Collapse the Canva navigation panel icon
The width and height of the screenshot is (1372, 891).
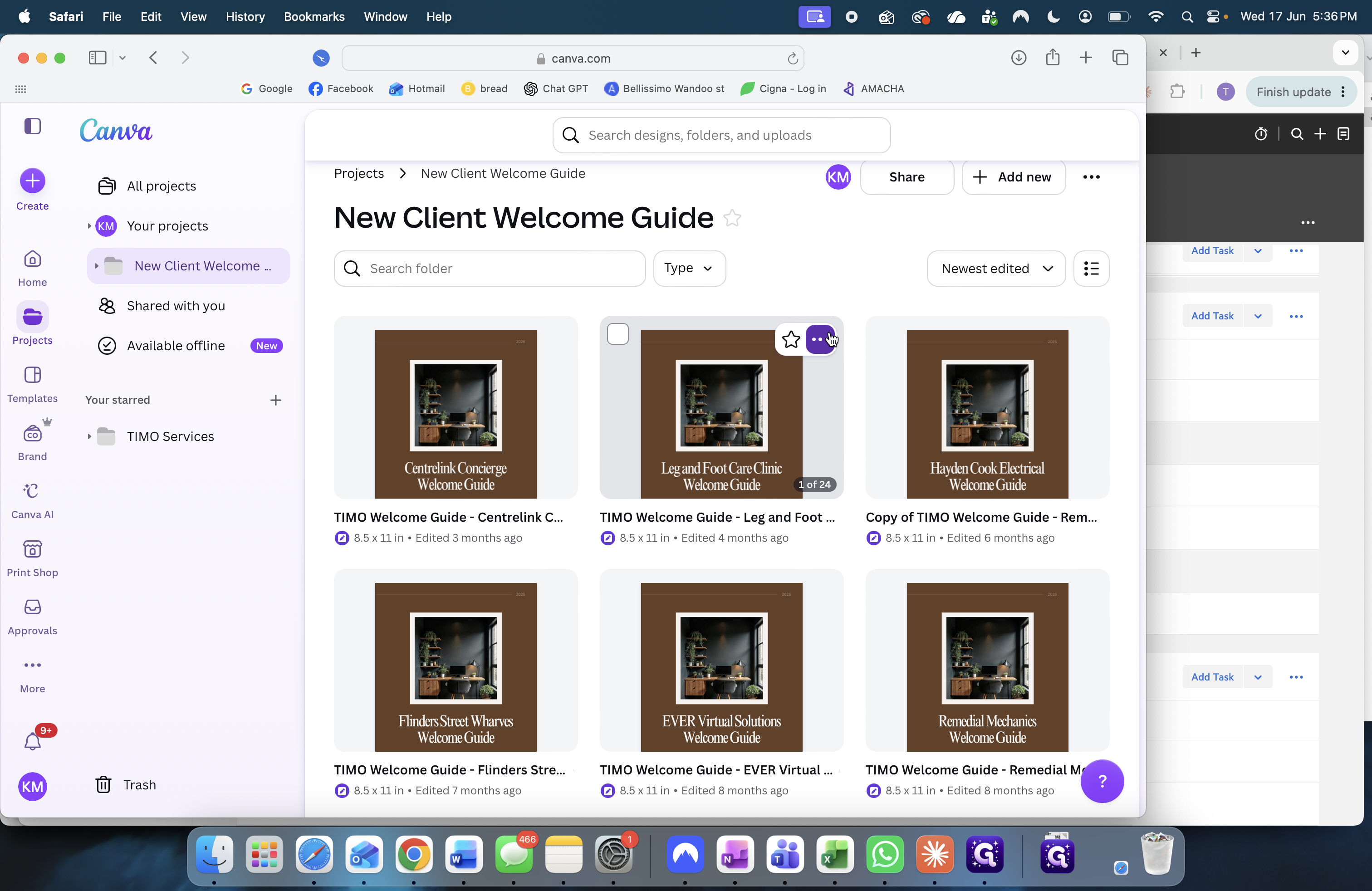coord(32,126)
